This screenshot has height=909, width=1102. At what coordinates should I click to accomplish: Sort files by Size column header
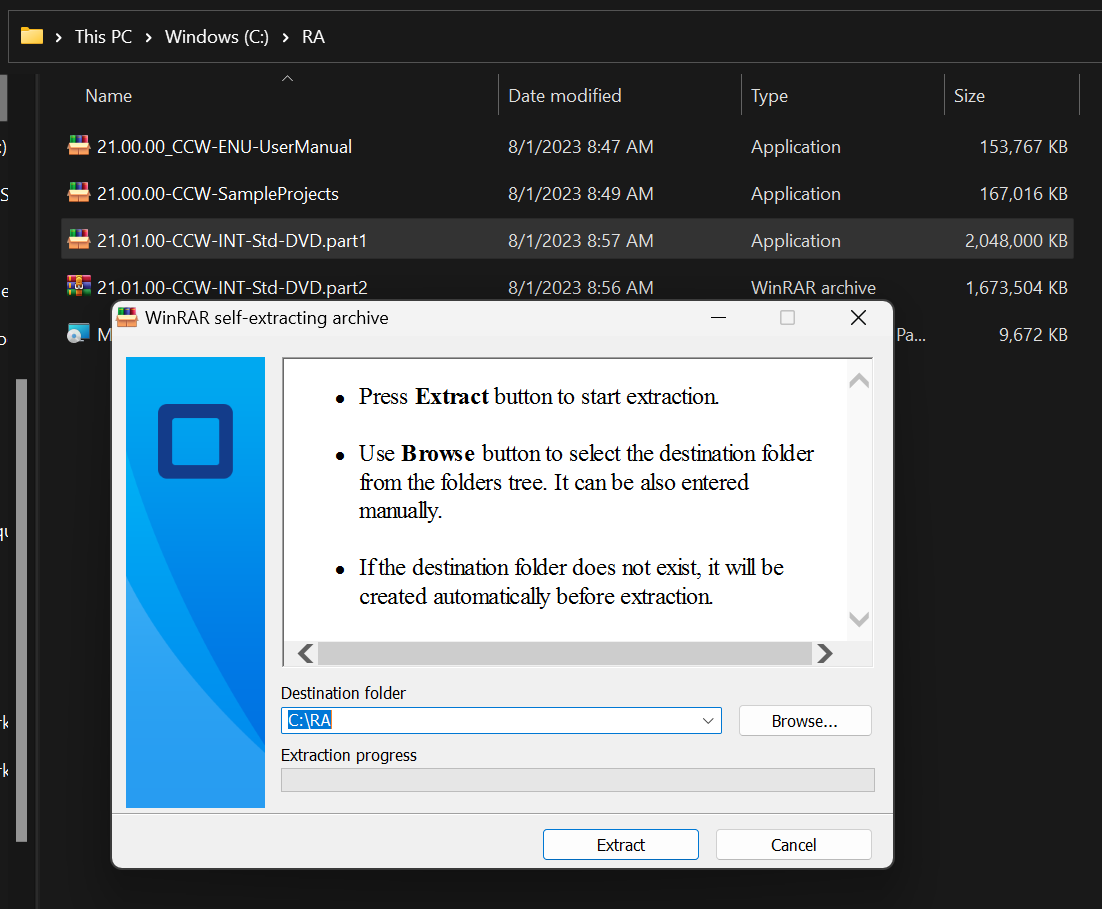pyautogui.click(x=969, y=96)
